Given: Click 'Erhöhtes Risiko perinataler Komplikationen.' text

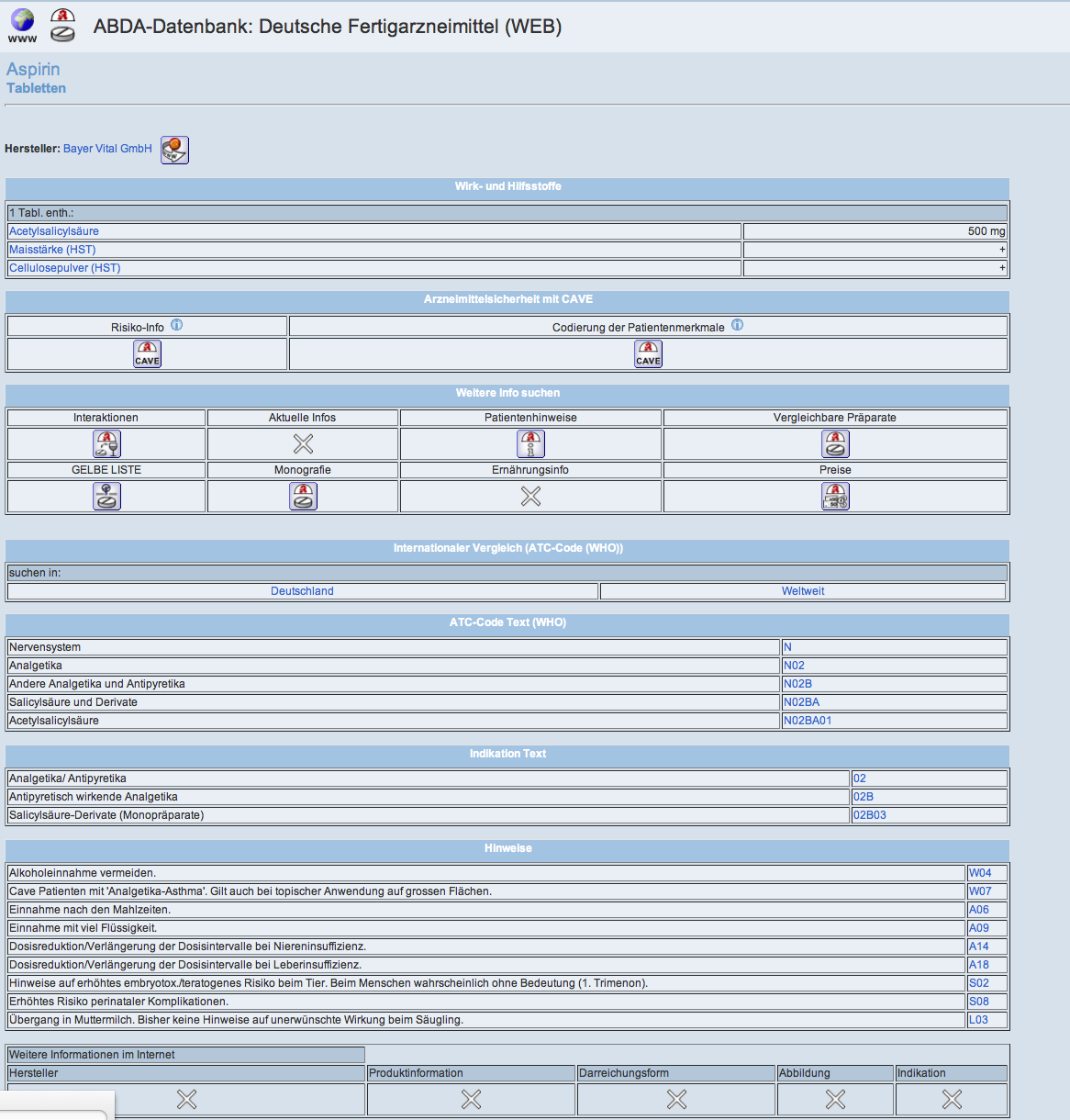Looking at the screenshot, I should [118, 1002].
